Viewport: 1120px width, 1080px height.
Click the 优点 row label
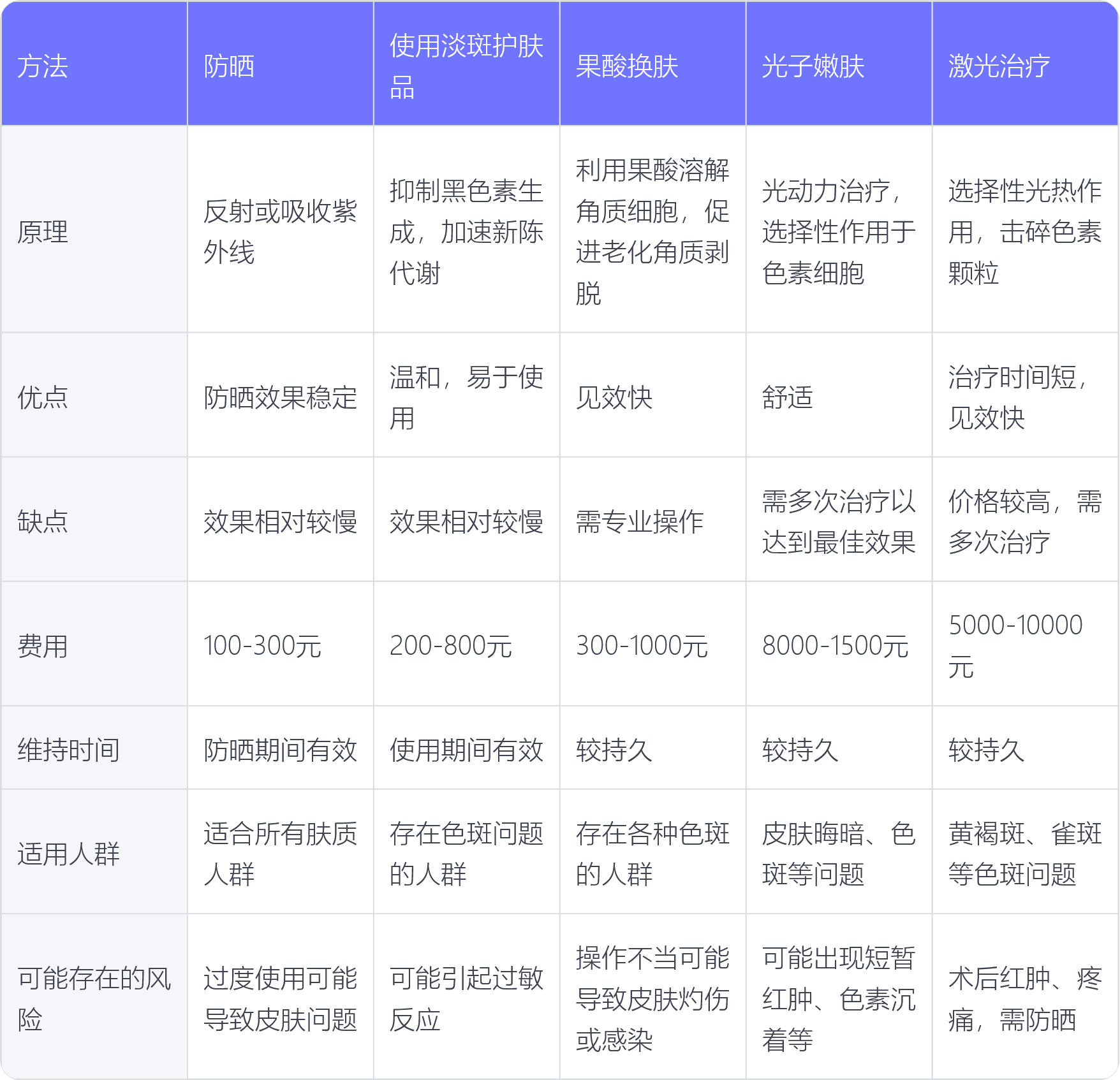tap(43, 397)
